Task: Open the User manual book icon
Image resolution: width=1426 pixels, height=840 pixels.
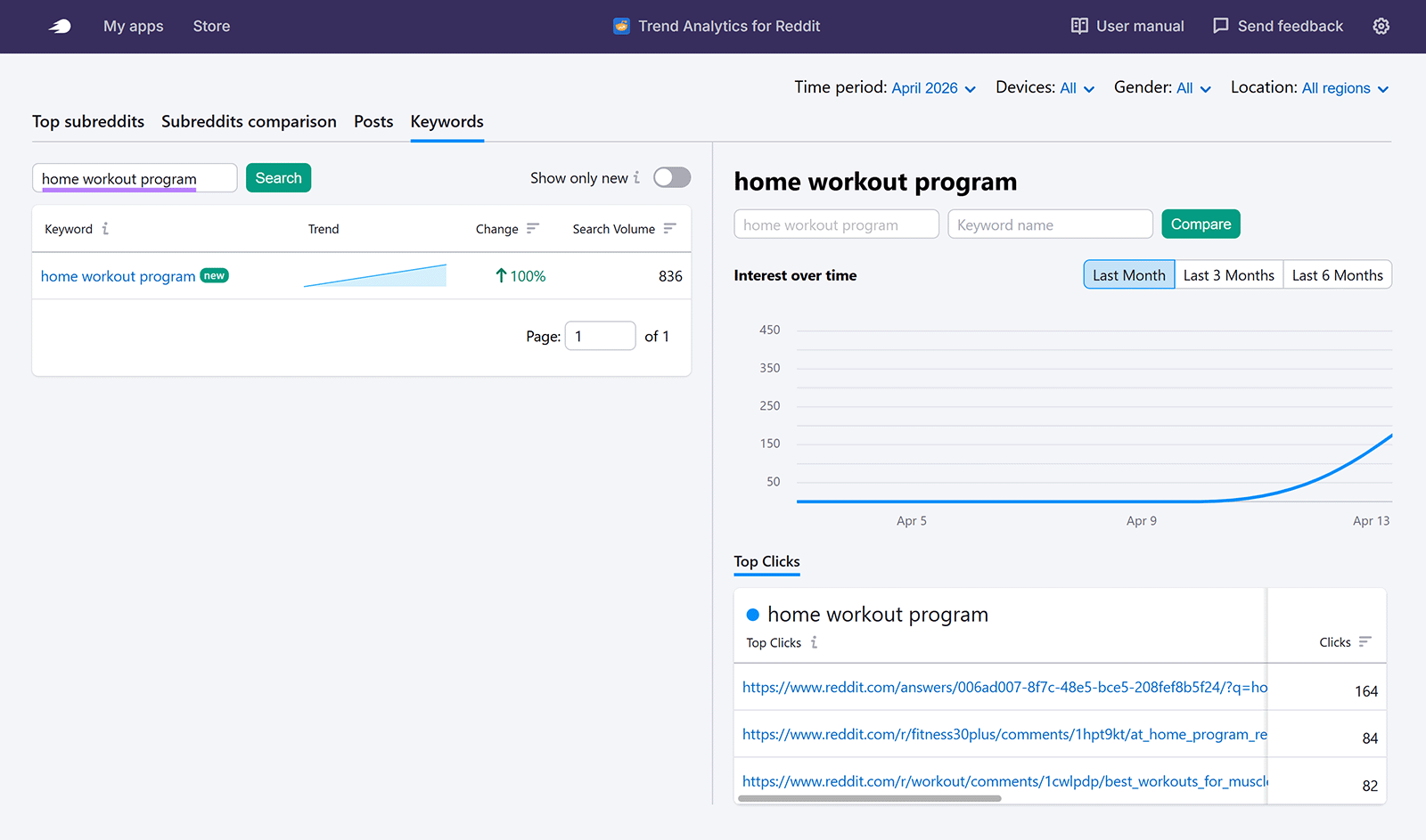Action: pyautogui.click(x=1079, y=26)
